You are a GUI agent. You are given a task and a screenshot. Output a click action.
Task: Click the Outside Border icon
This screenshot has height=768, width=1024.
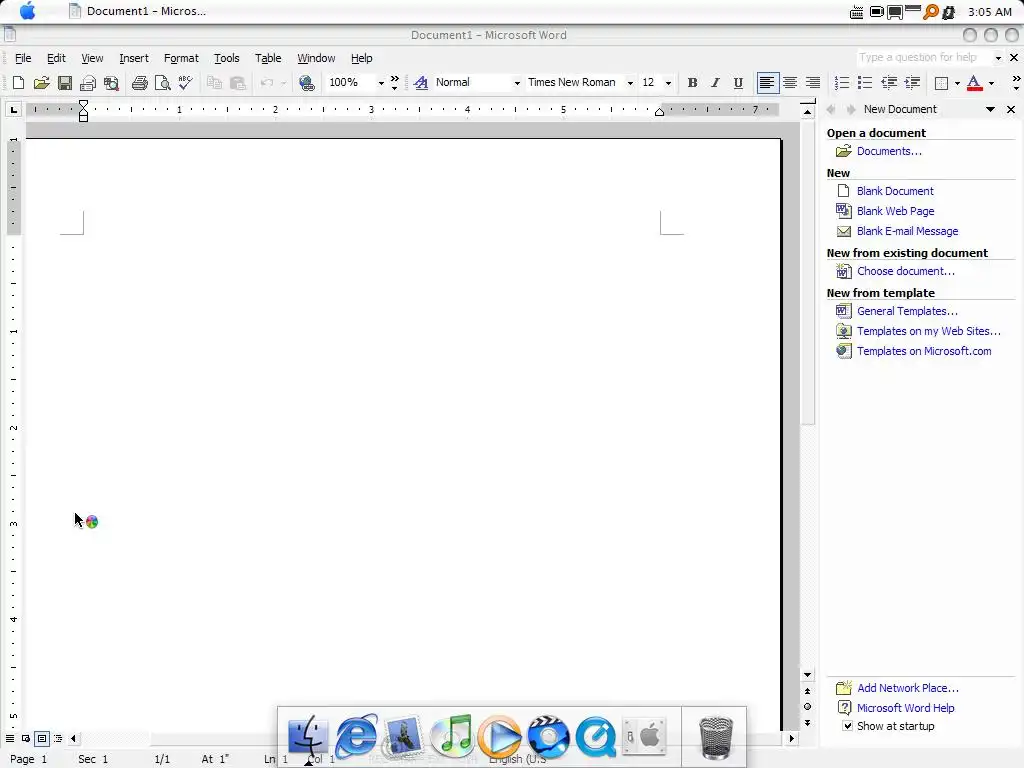[942, 83]
